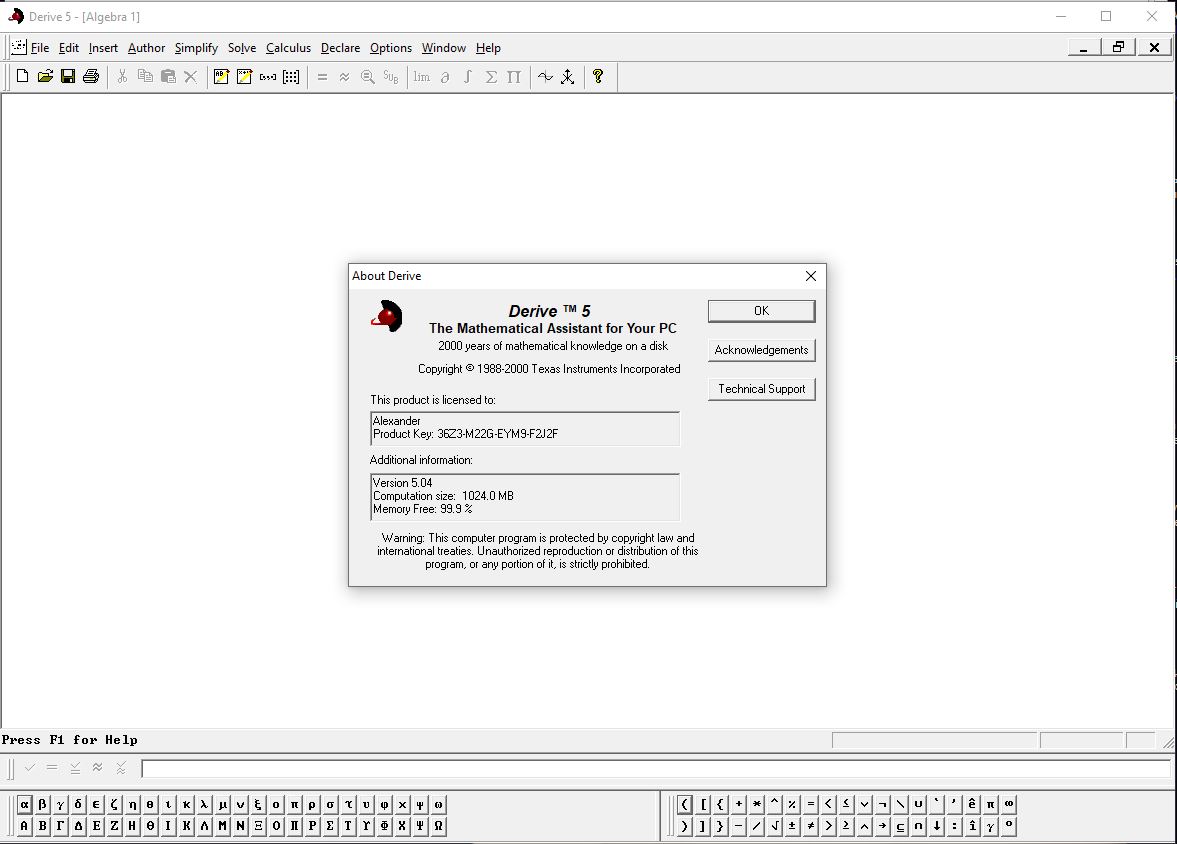The width and height of the screenshot is (1177, 844).
Task: Click the Print toolbar icon
Action: click(x=91, y=77)
